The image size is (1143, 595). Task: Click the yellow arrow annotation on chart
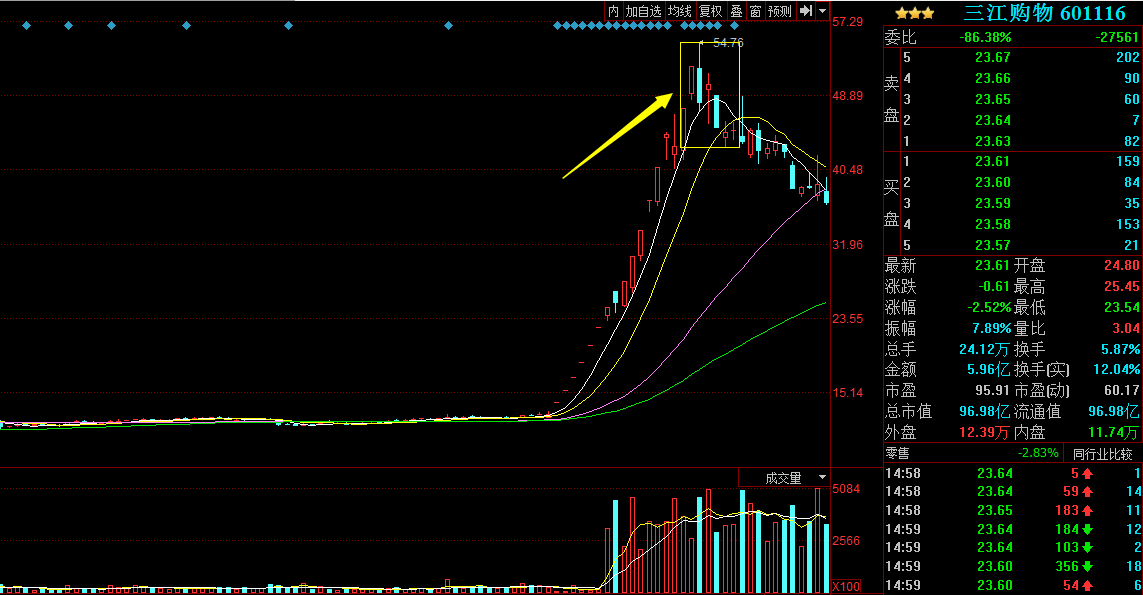[616, 137]
